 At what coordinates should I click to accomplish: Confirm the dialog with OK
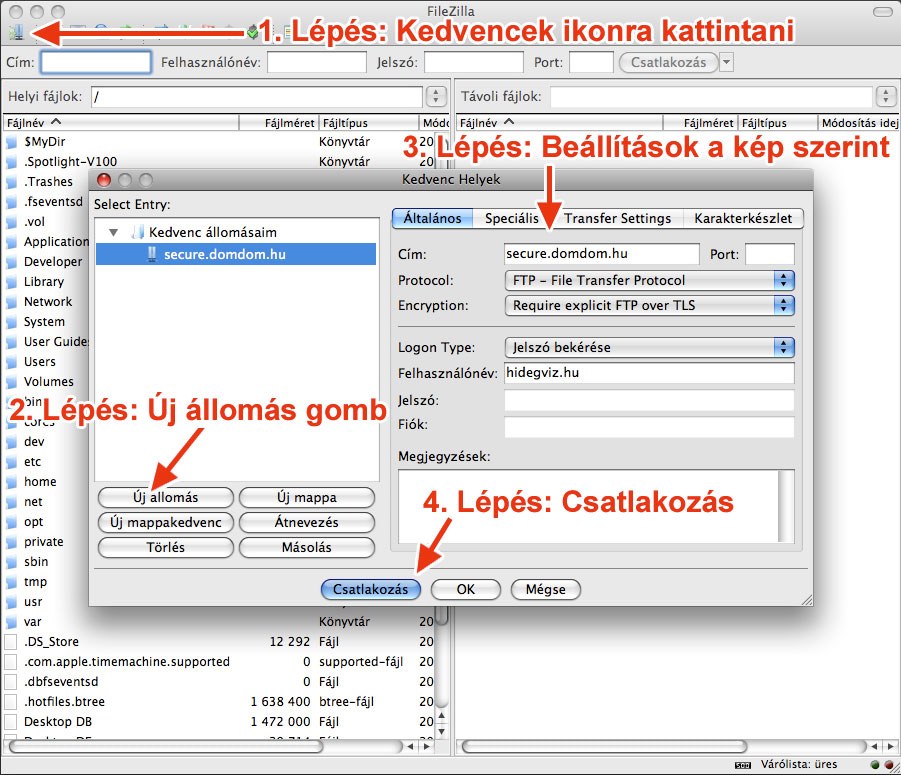tap(466, 589)
